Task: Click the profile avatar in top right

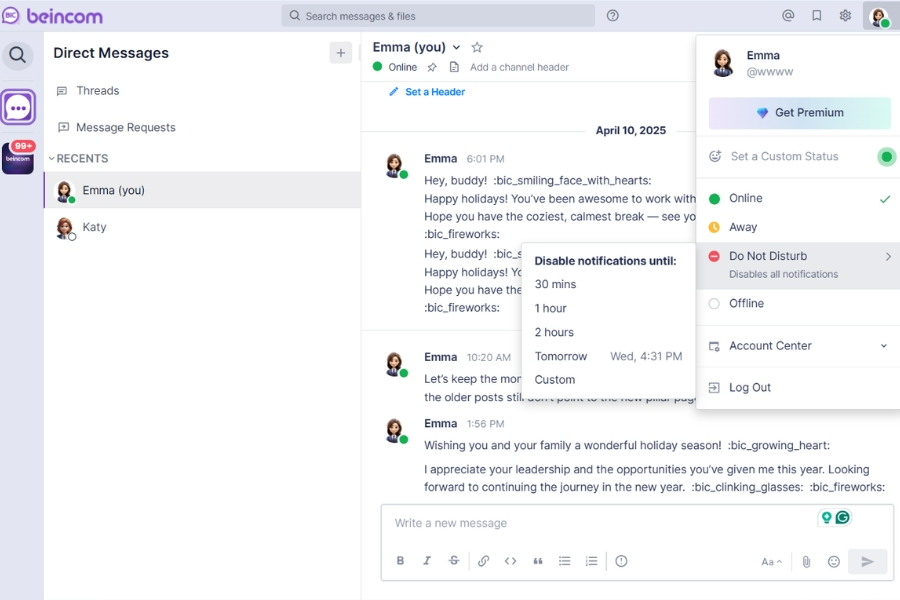Action: (879, 16)
